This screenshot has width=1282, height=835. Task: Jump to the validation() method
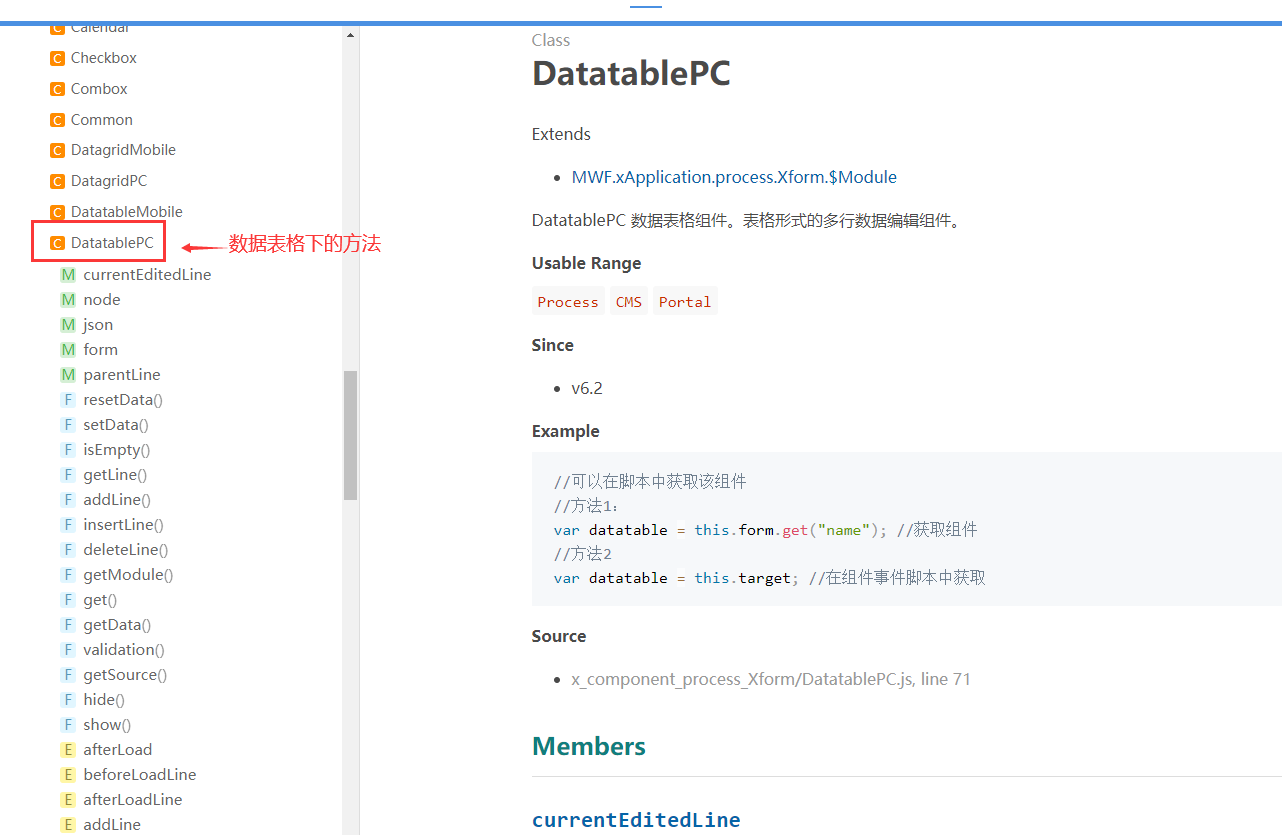[123, 649]
